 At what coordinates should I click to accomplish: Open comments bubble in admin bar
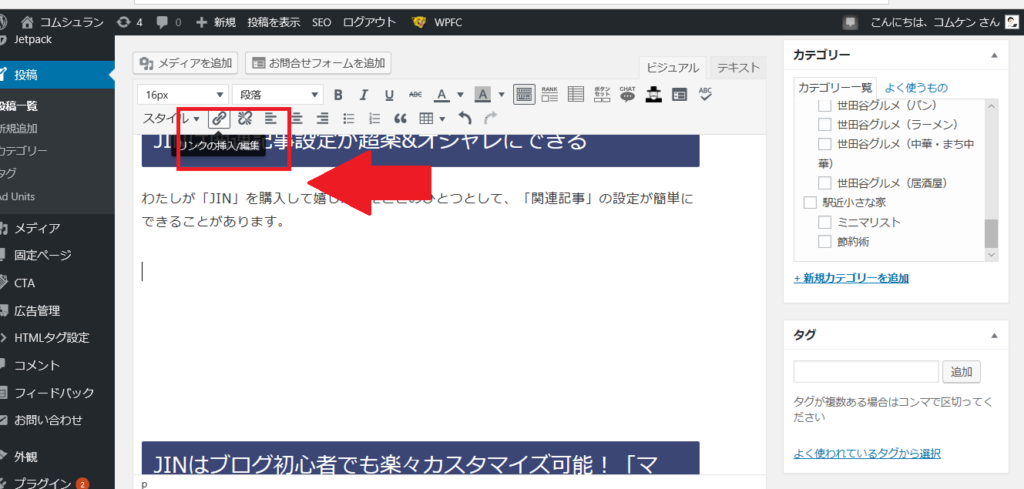[x=168, y=22]
